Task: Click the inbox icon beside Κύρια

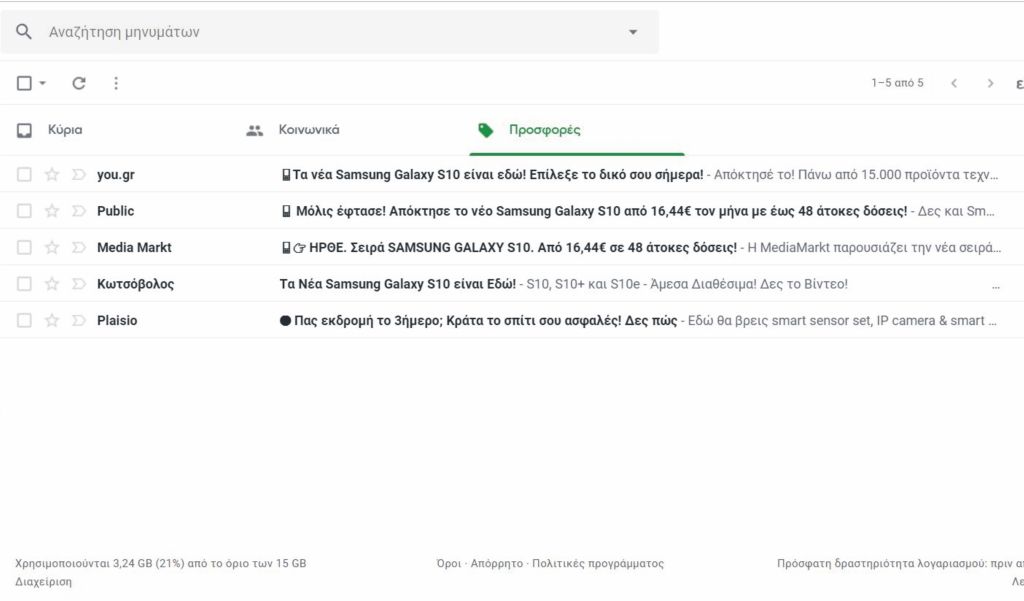Action: click(x=24, y=130)
